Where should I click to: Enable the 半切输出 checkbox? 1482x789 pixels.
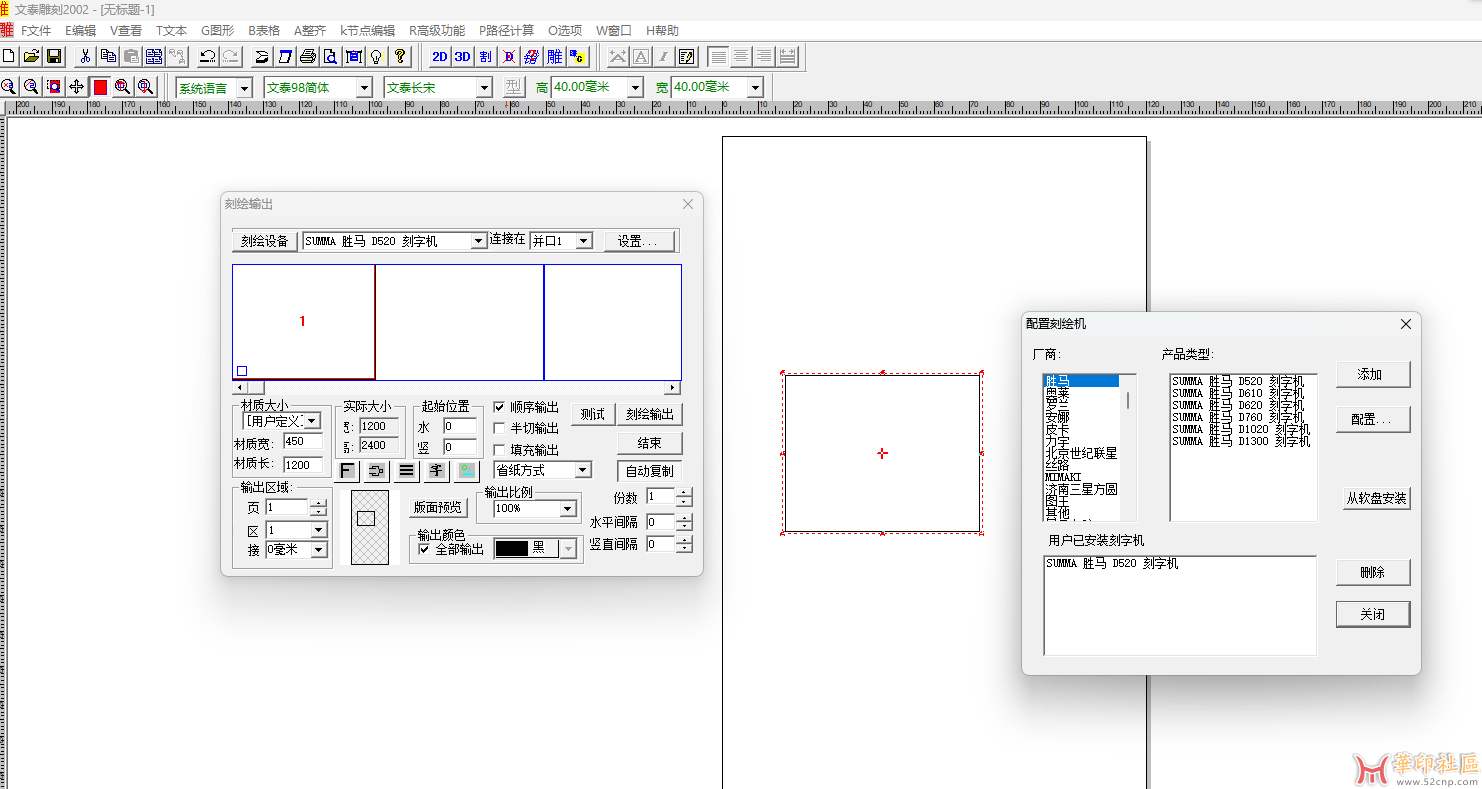500,428
